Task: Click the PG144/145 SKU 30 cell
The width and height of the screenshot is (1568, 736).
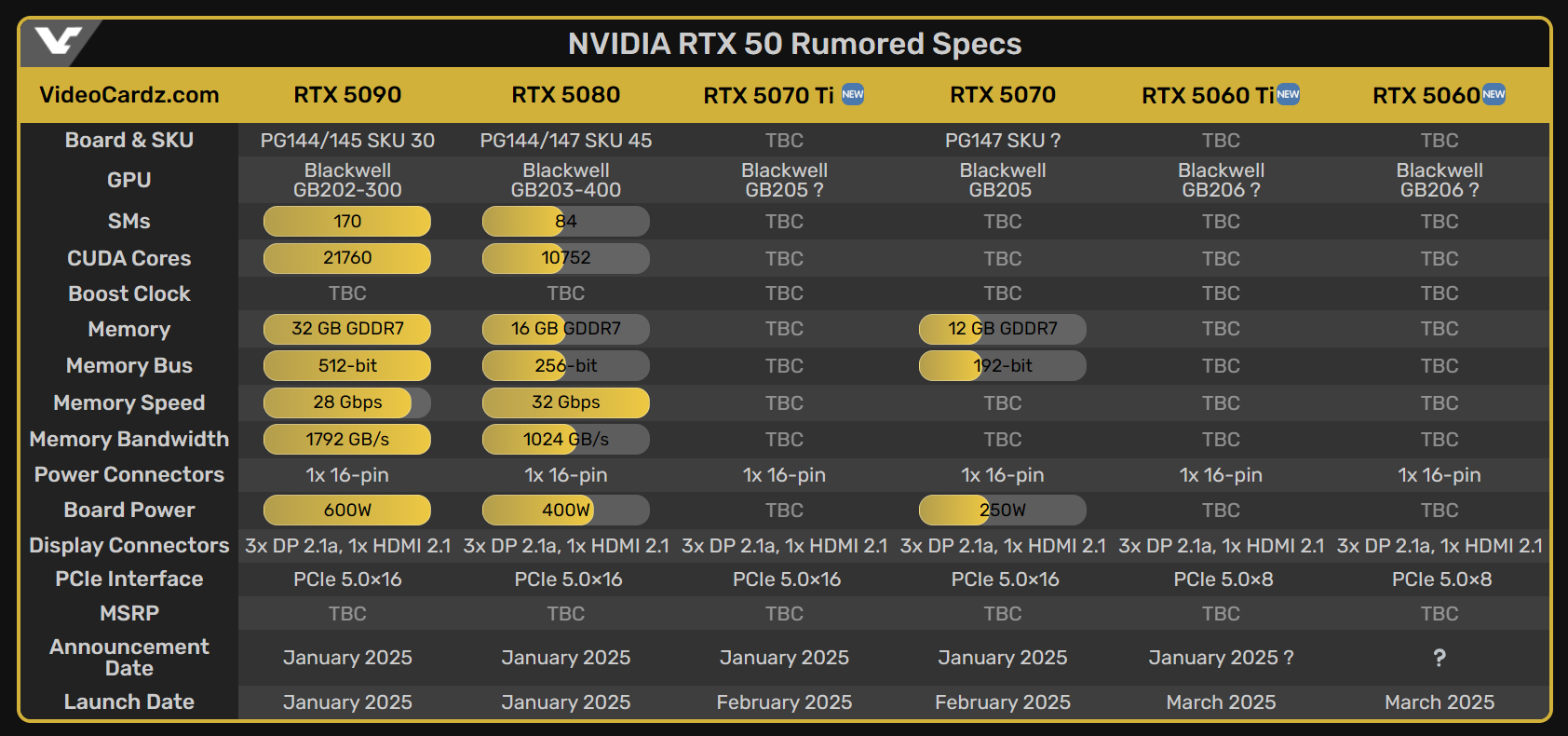Action: point(347,141)
